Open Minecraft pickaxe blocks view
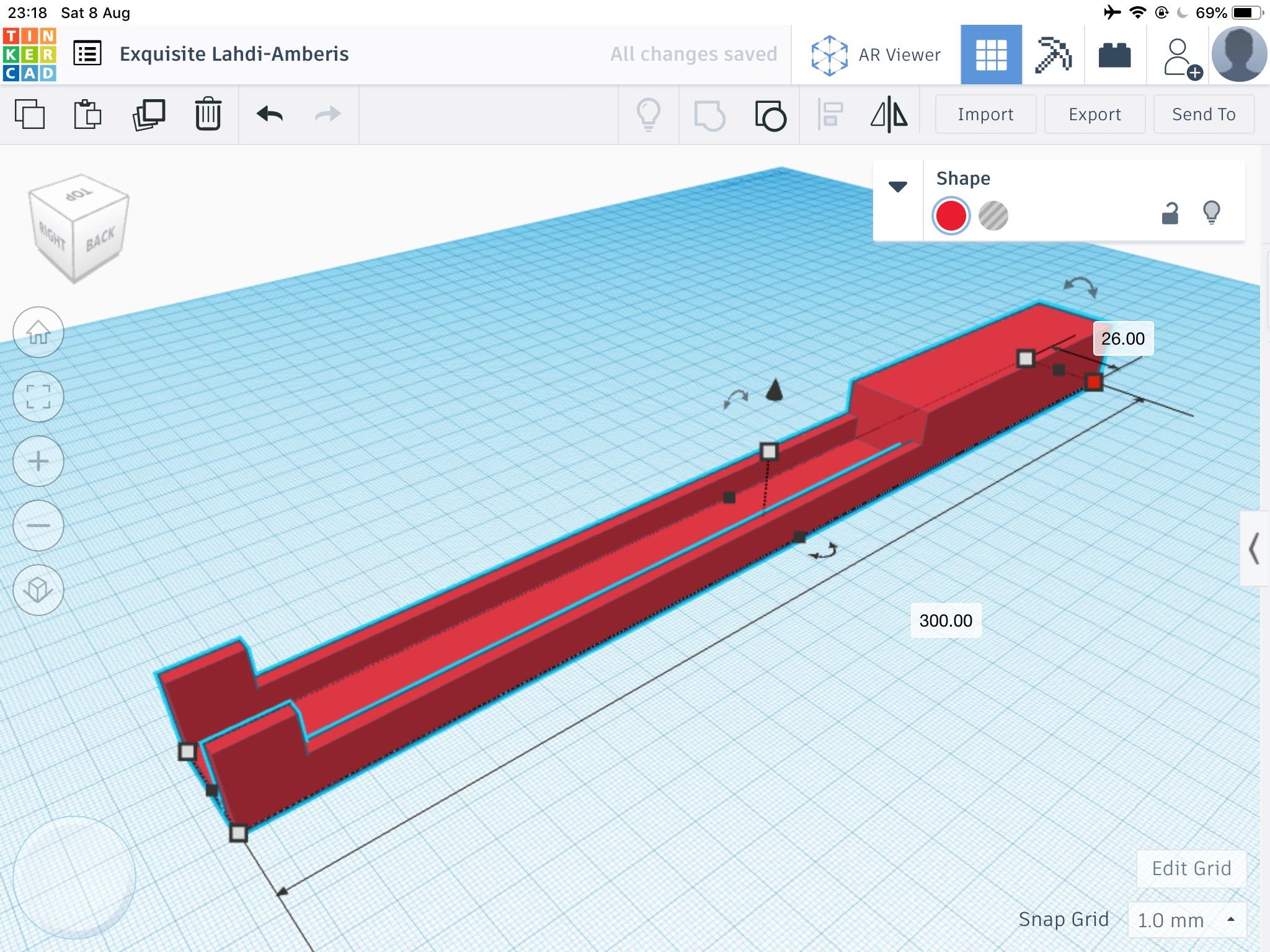 (x=1053, y=55)
